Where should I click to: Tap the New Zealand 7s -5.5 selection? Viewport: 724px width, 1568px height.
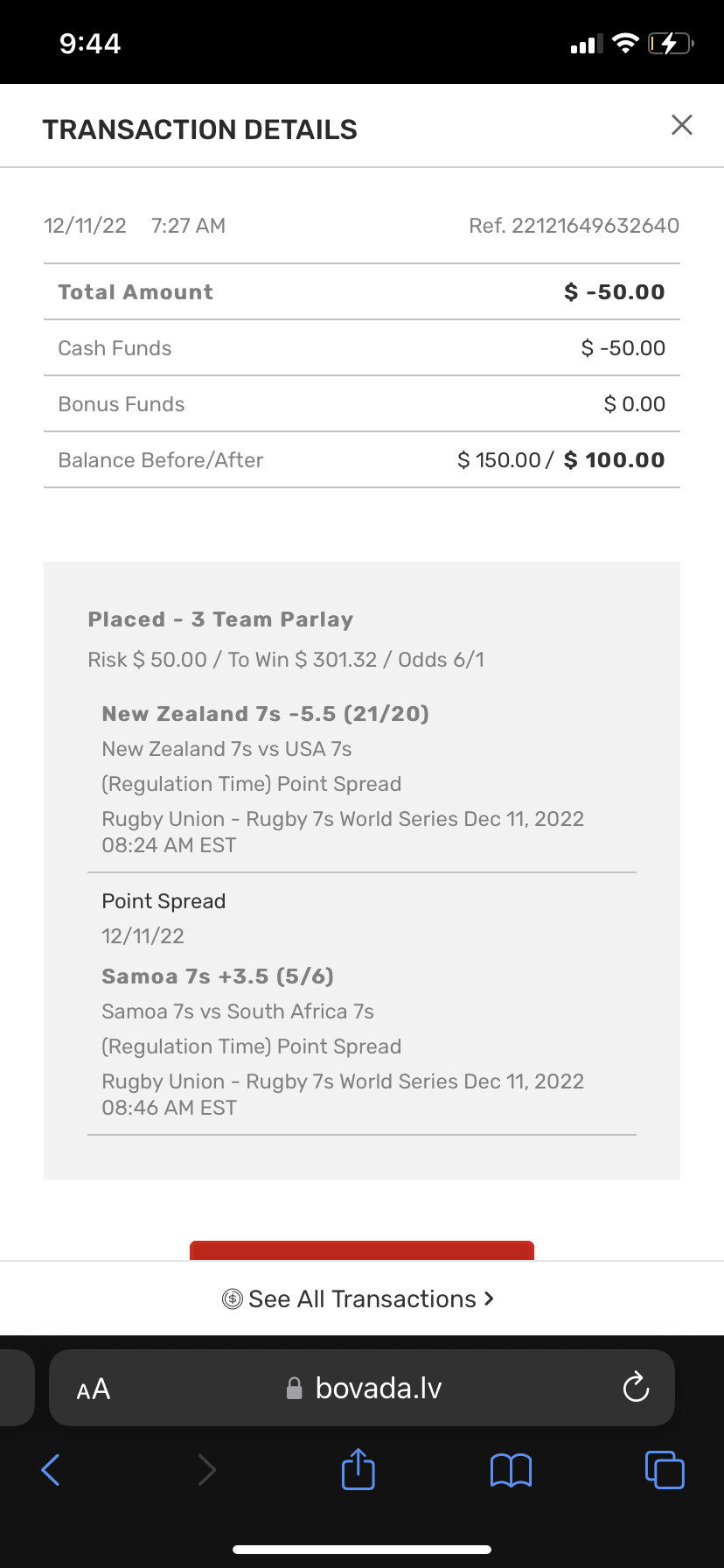[x=265, y=714]
